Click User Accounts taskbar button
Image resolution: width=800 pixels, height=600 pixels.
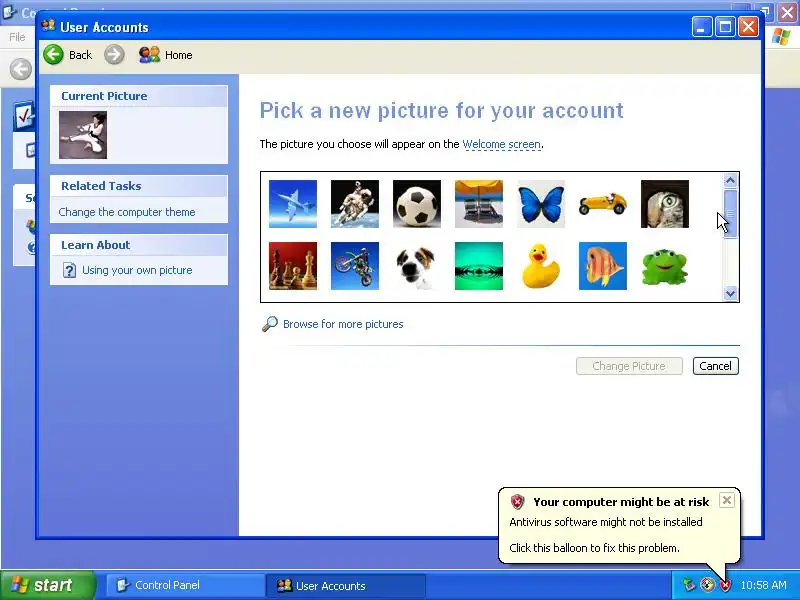345,585
